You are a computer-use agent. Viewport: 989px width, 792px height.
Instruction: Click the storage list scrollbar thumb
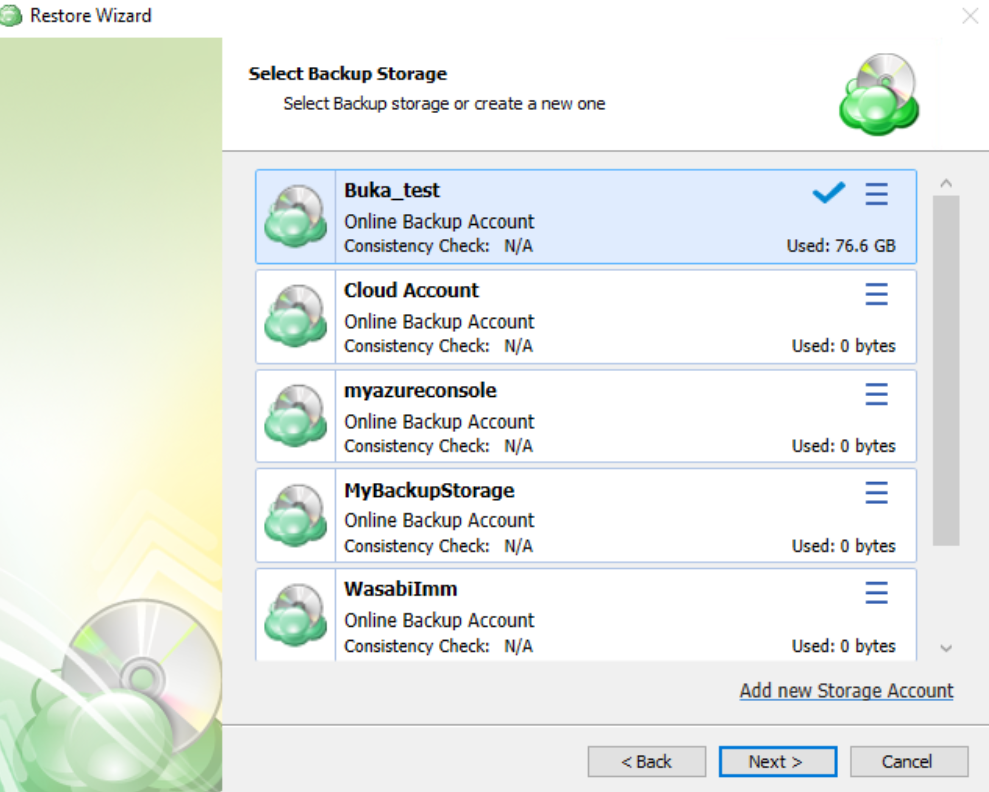pyautogui.click(x=945, y=370)
